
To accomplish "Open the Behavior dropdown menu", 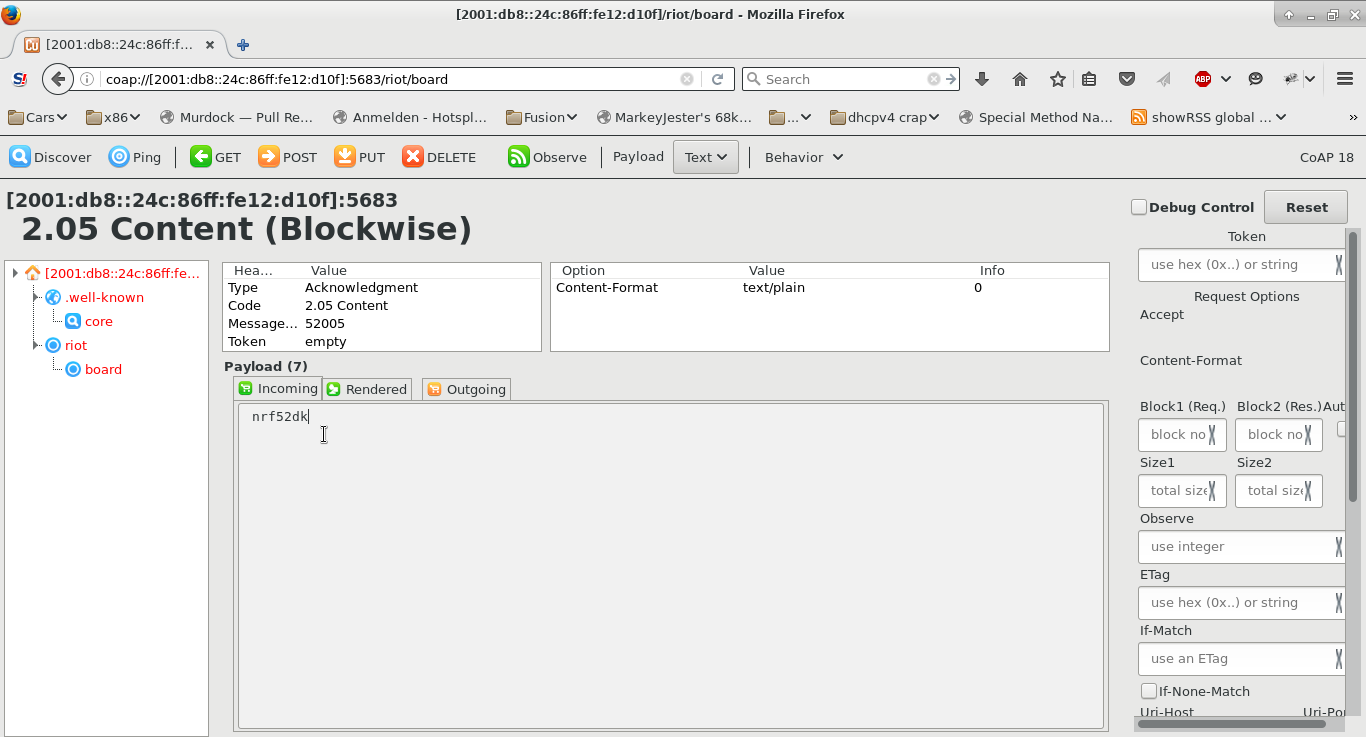I will point(804,157).
